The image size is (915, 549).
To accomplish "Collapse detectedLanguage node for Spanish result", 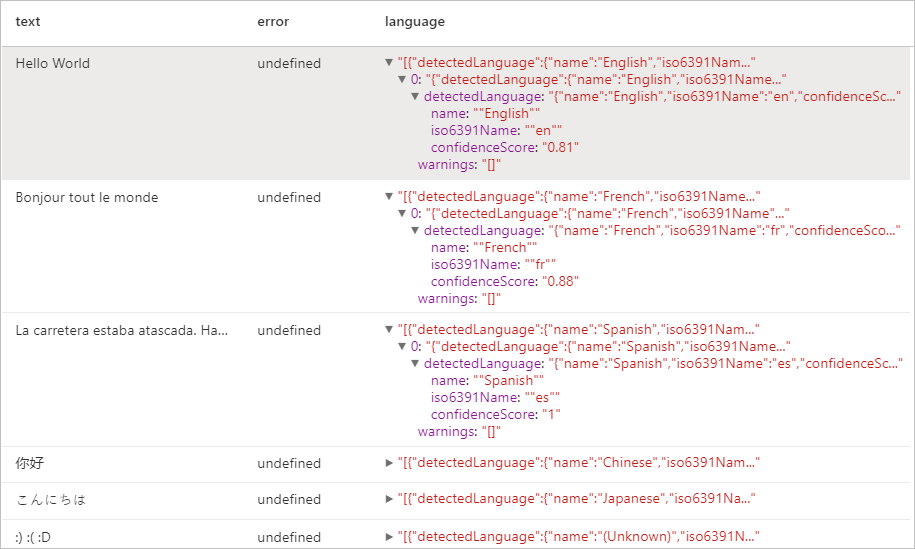I will coord(416,364).
